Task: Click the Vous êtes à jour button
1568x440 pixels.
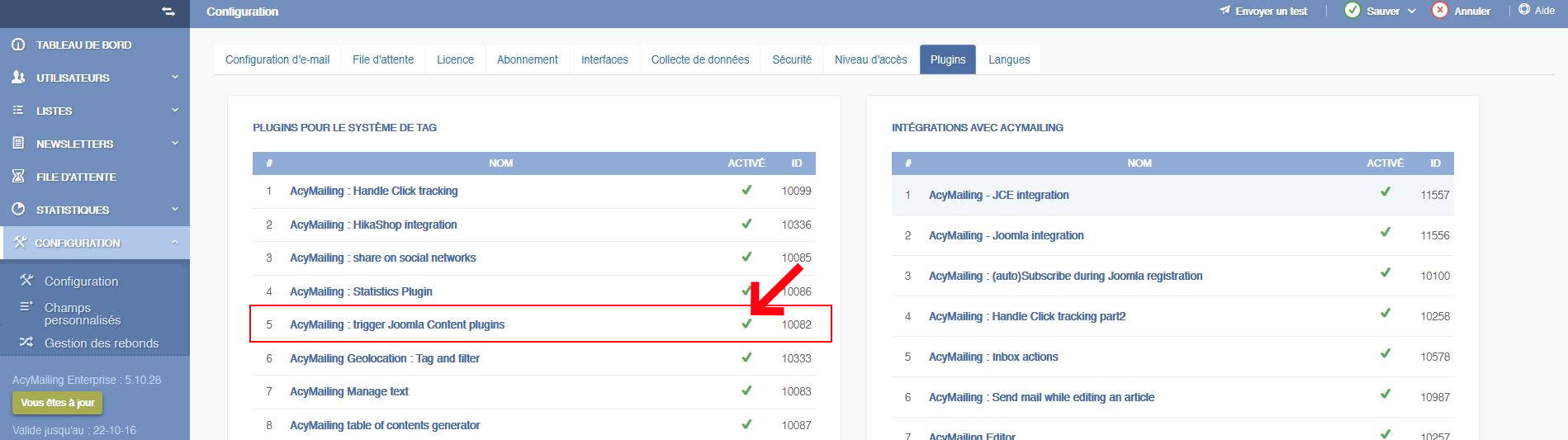Action: pos(57,403)
